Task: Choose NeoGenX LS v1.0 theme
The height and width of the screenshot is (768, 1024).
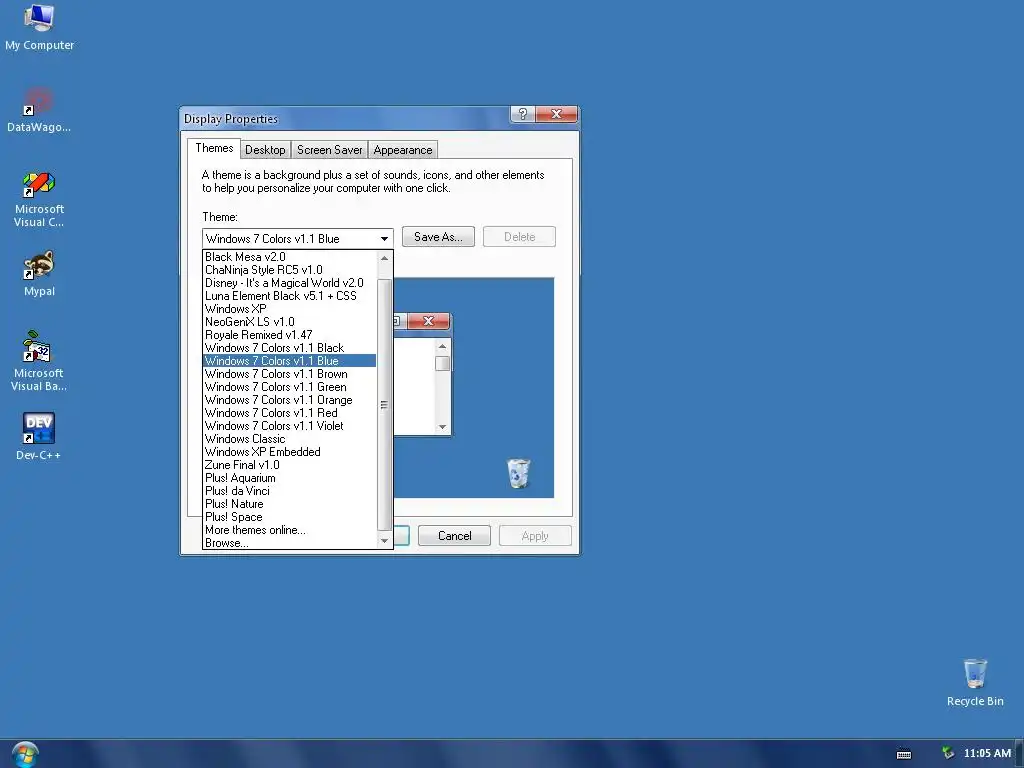Action: (x=289, y=322)
